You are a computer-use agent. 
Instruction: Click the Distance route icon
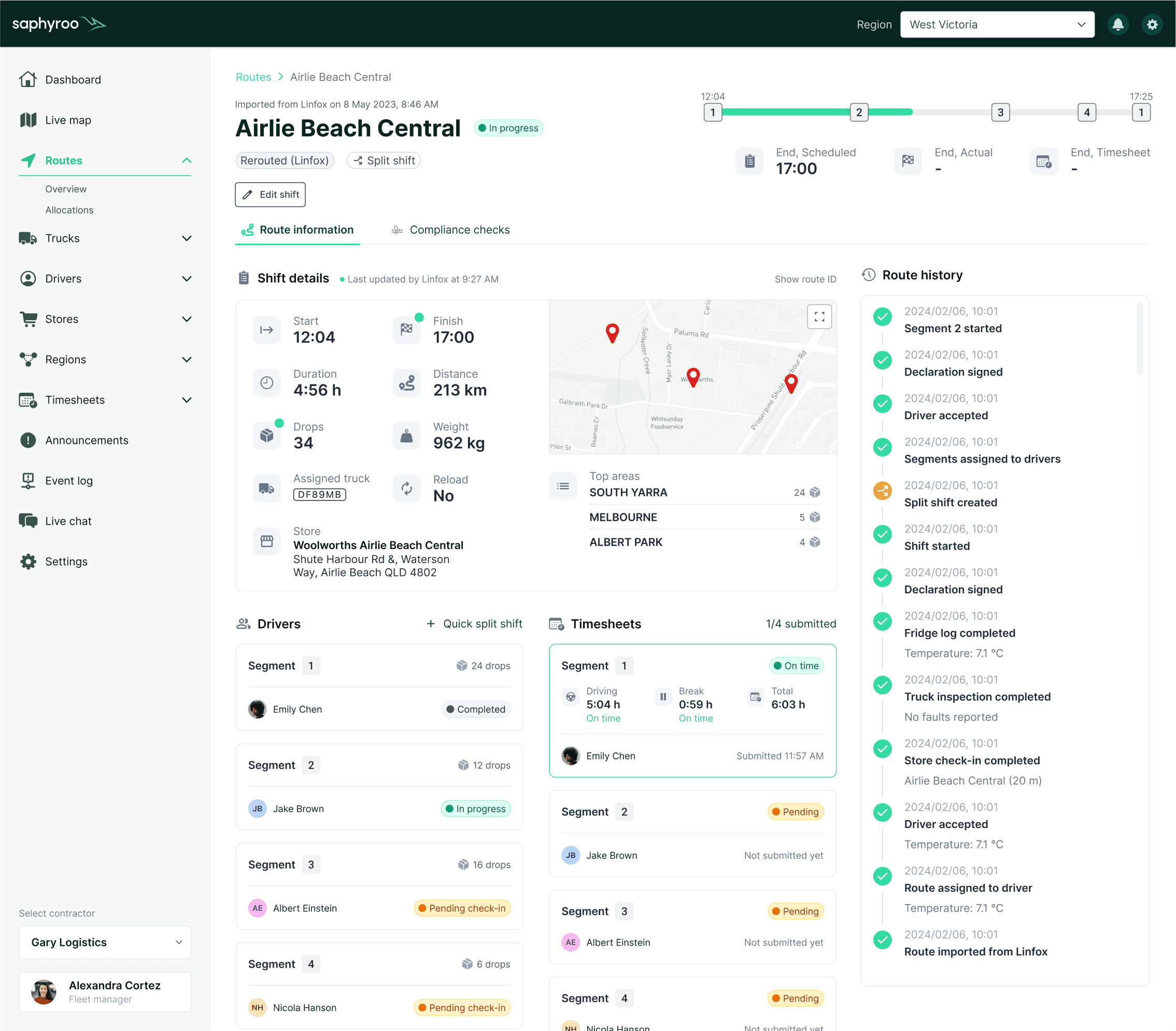(x=406, y=382)
